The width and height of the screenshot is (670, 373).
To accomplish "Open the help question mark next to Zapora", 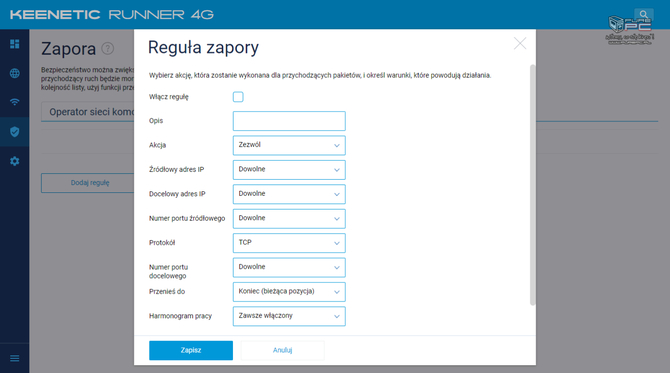I will coord(108,49).
